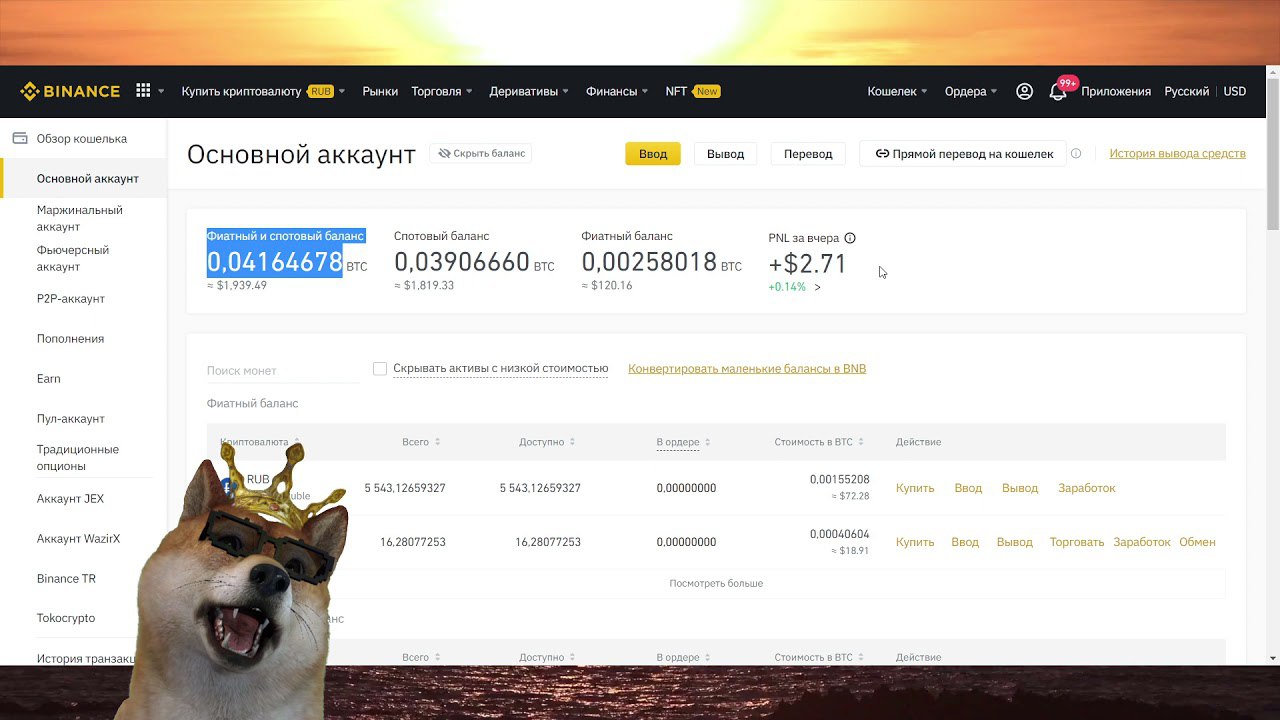Sort top table by Всего column

tap(437, 442)
